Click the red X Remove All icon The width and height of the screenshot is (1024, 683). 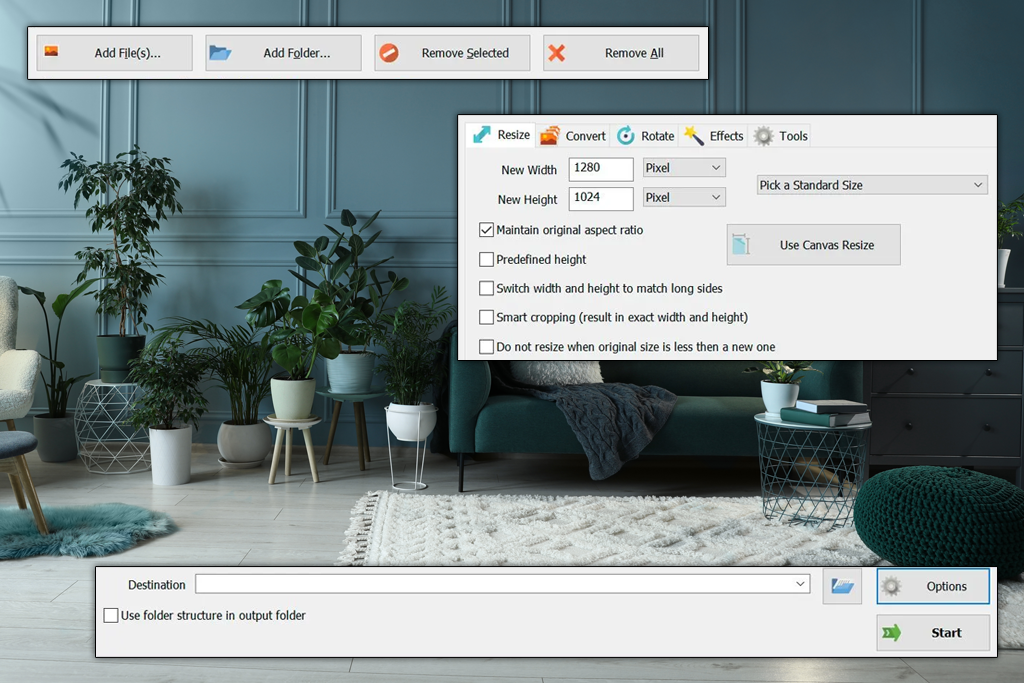coord(556,53)
